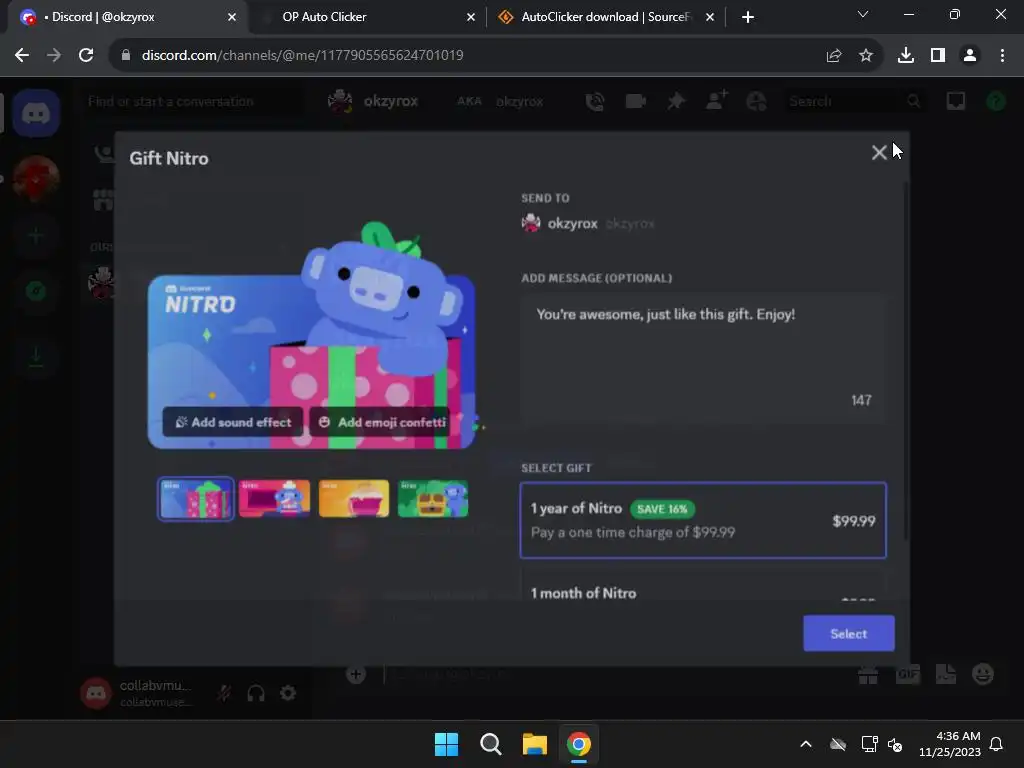Start voice call icon in header
The width and height of the screenshot is (1024, 768).
[595, 101]
